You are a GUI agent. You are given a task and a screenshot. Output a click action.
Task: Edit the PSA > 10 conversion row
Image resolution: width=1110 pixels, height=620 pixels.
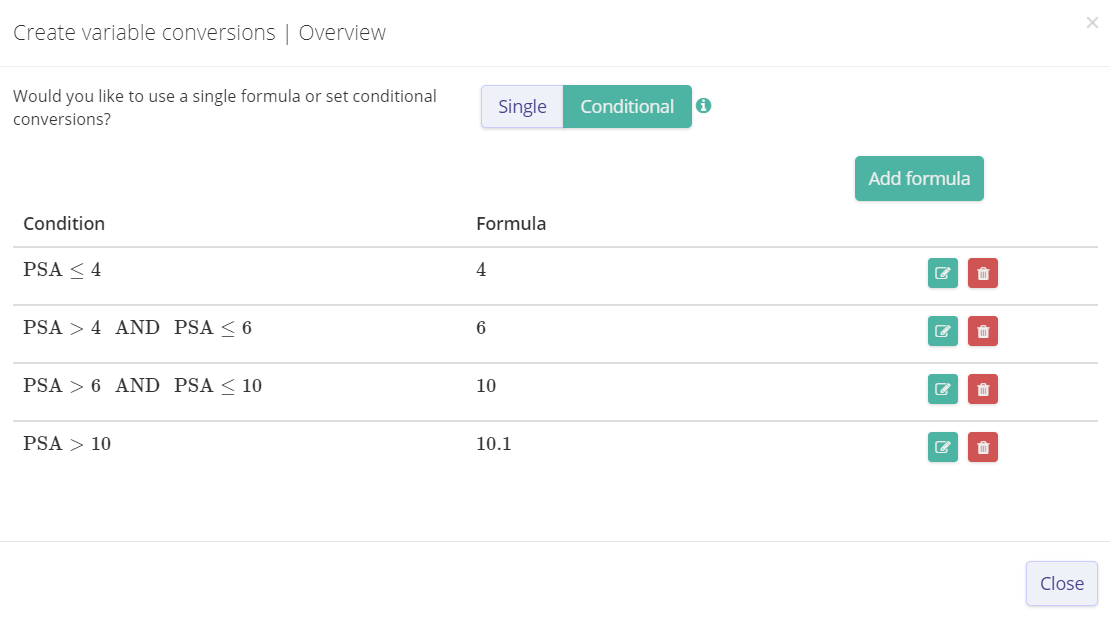click(x=942, y=447)
